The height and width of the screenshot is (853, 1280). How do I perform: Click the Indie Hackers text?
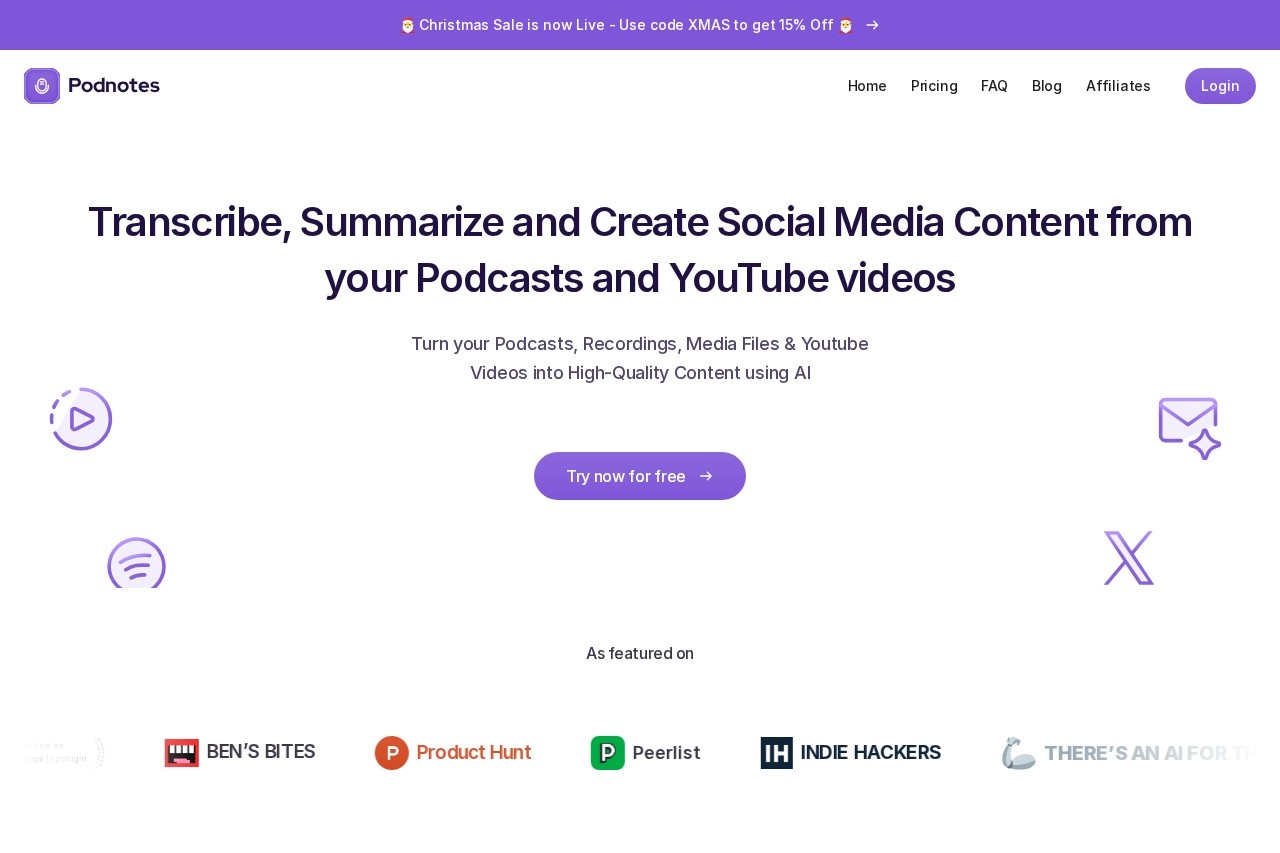pos(871,752)
